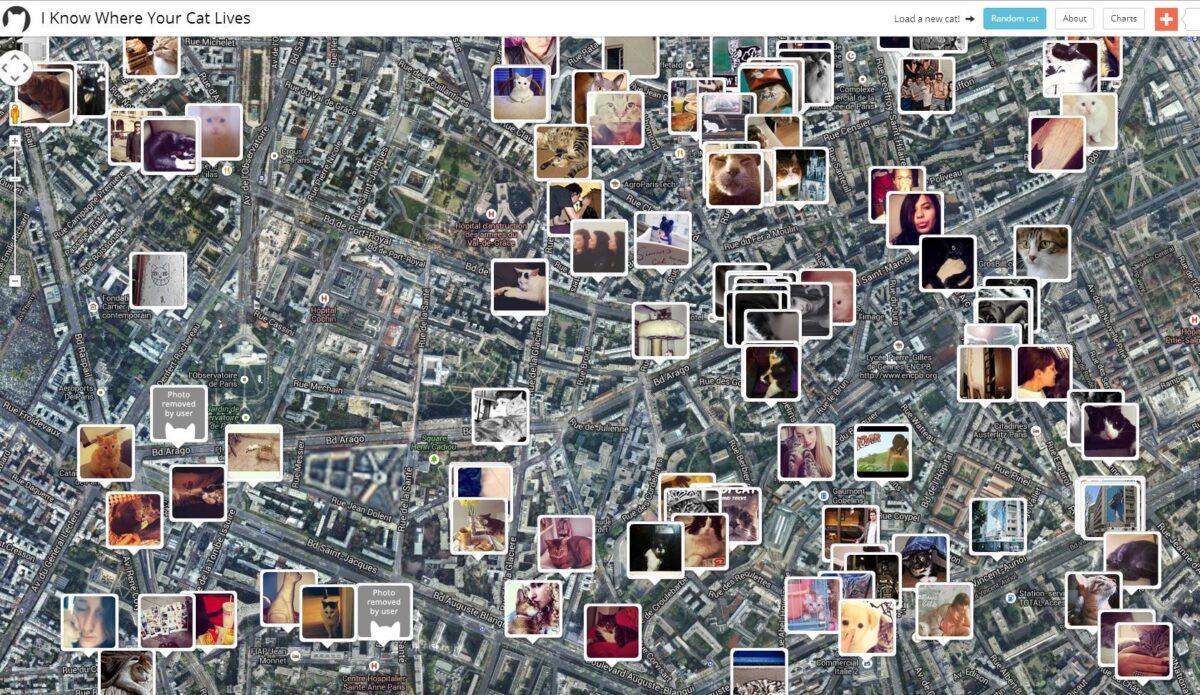Open the About page
Screen dimensions: 1200x695
[1075, 19]
